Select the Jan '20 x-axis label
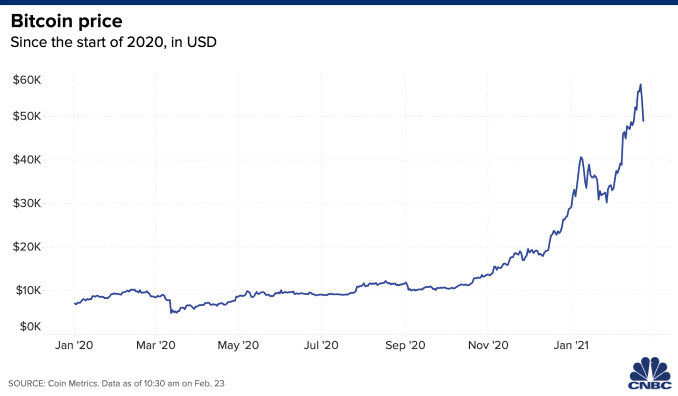 pyautogui.click(x=74, y=345)
